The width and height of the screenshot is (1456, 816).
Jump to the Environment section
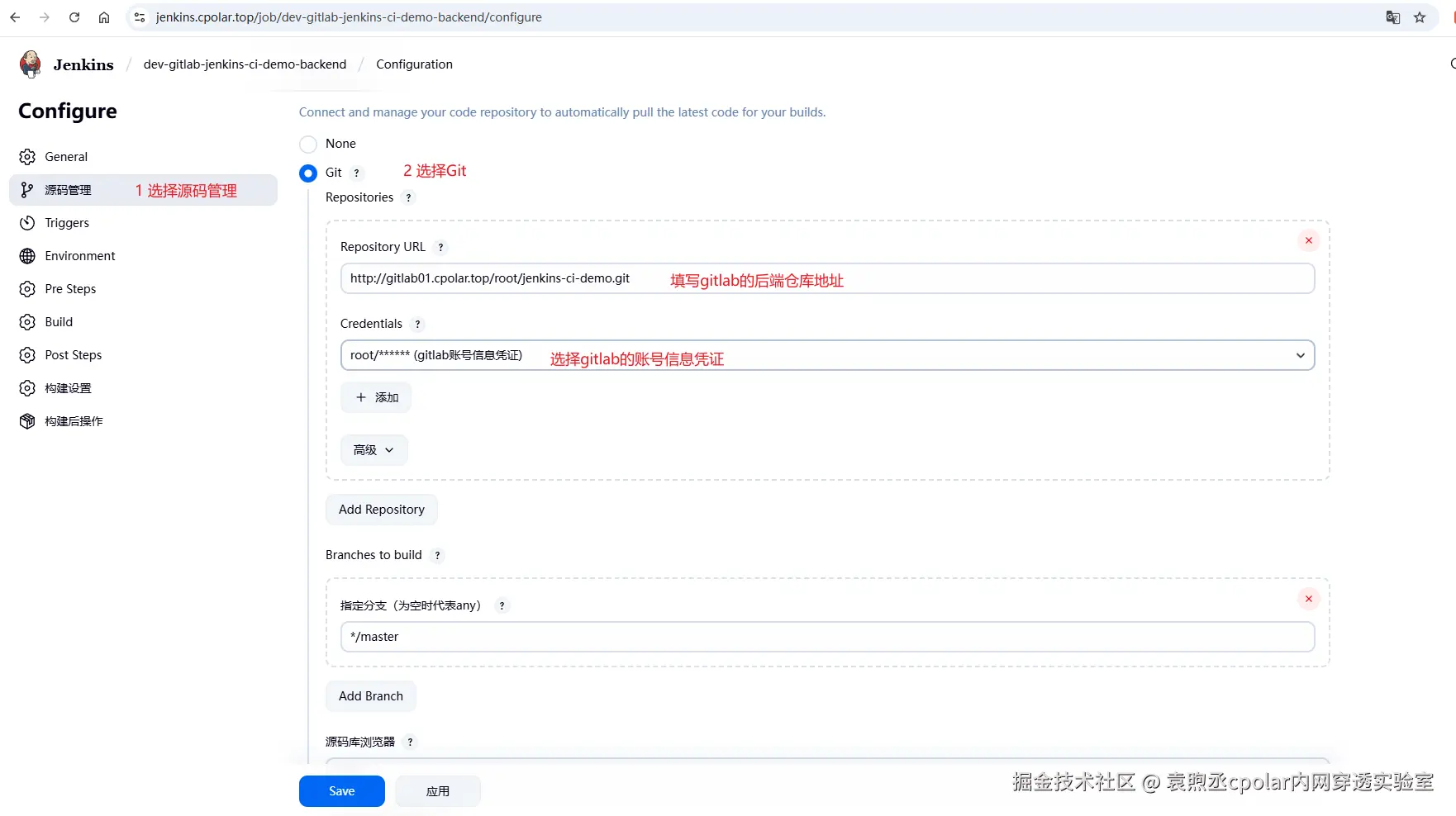click(143, 256)
